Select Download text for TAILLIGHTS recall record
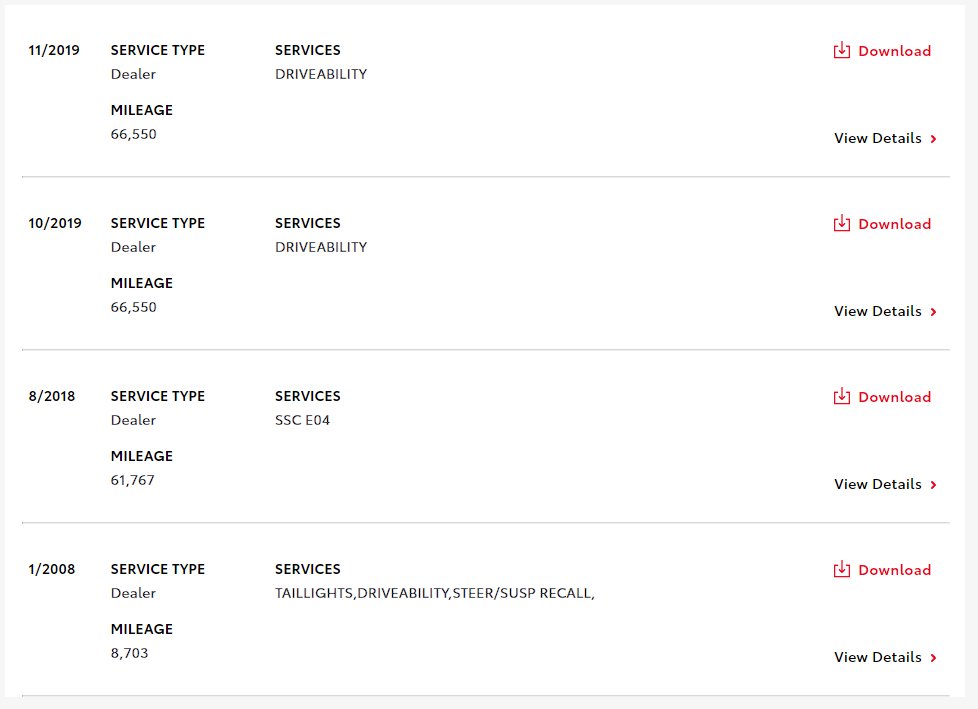 point(894,570)
